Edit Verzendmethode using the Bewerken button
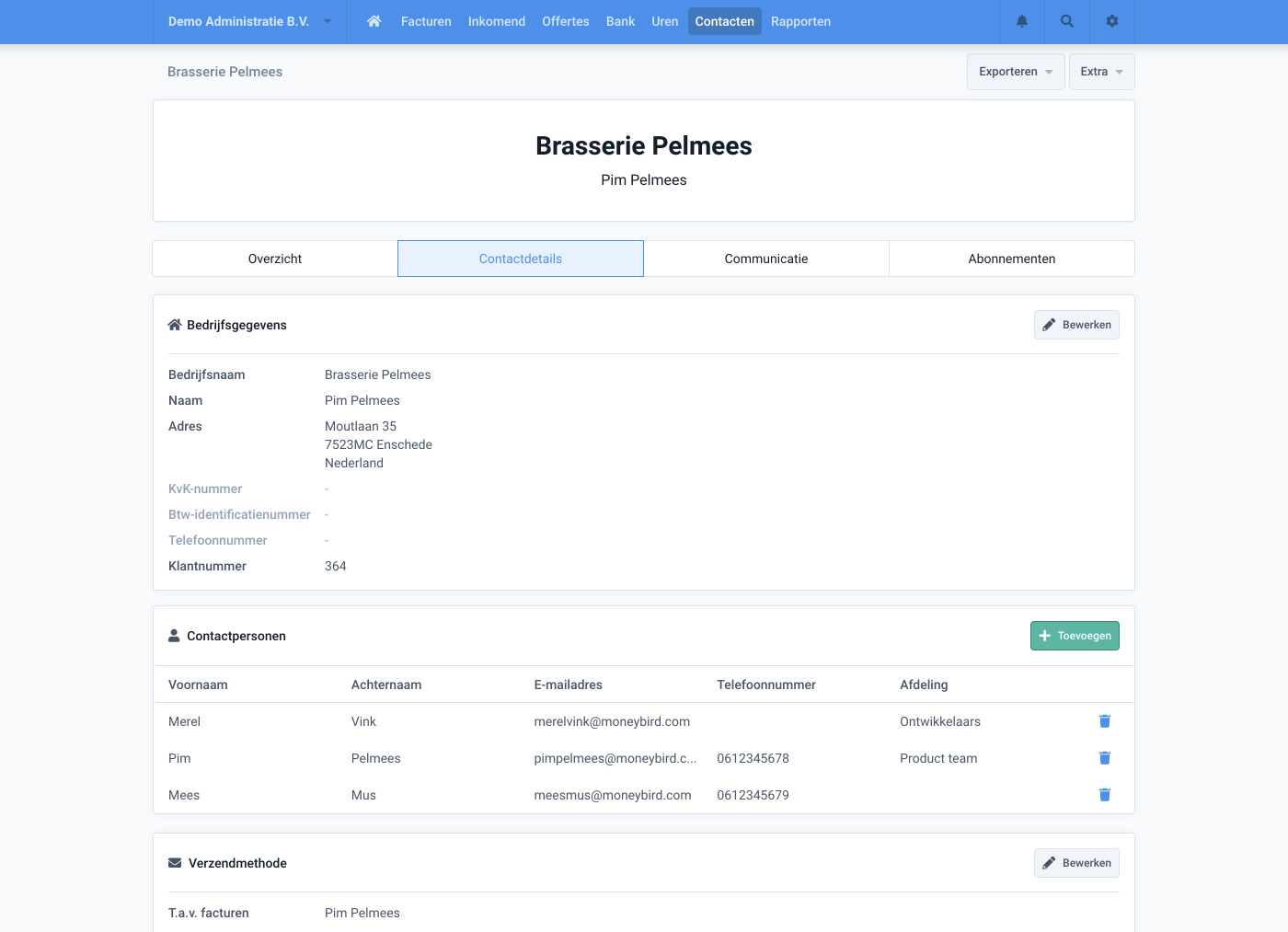1288x932 pixels. (x=1076, y=863)
